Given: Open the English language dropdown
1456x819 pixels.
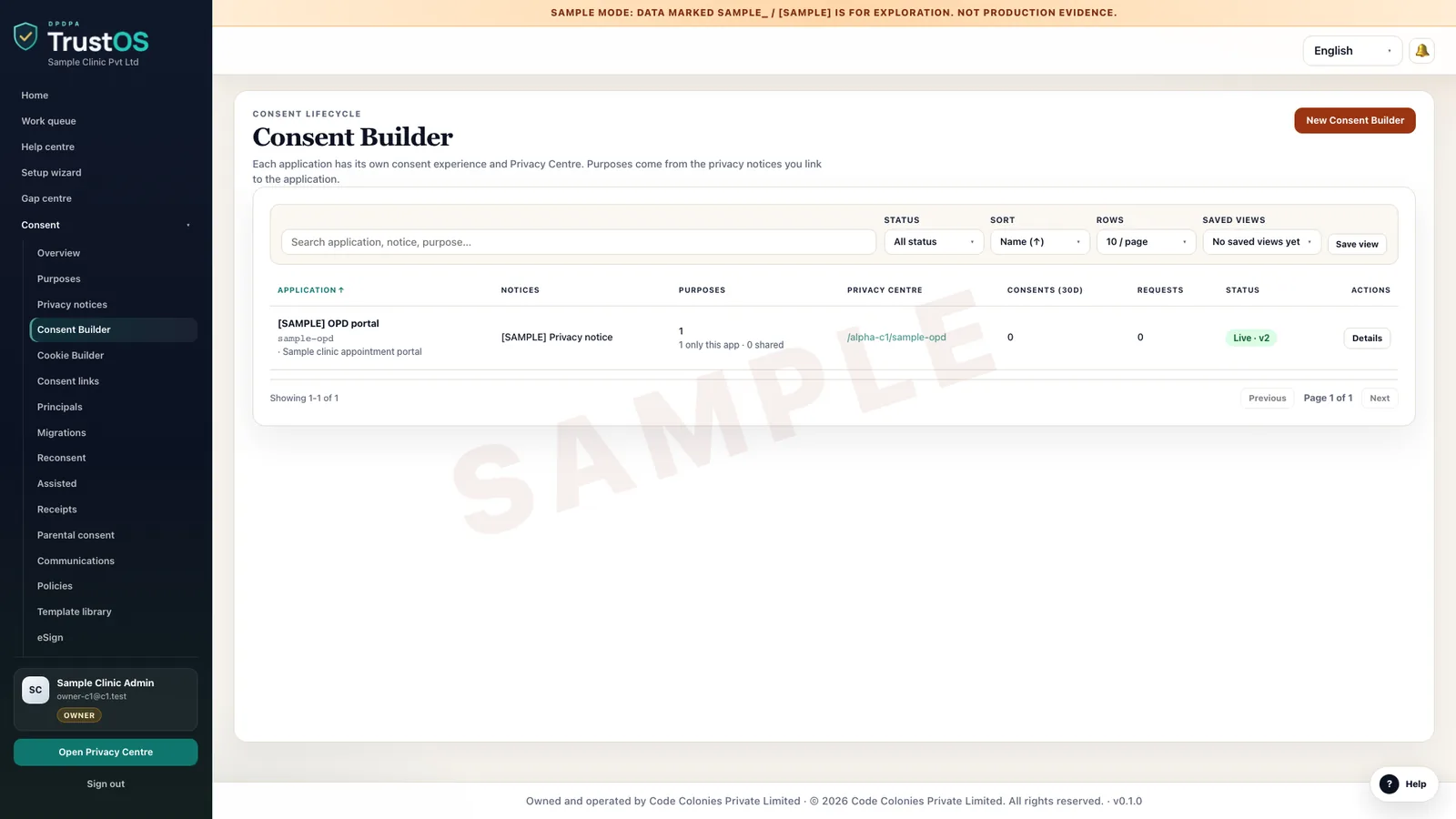Looking at the screenshot, I should click(1352, 51).
